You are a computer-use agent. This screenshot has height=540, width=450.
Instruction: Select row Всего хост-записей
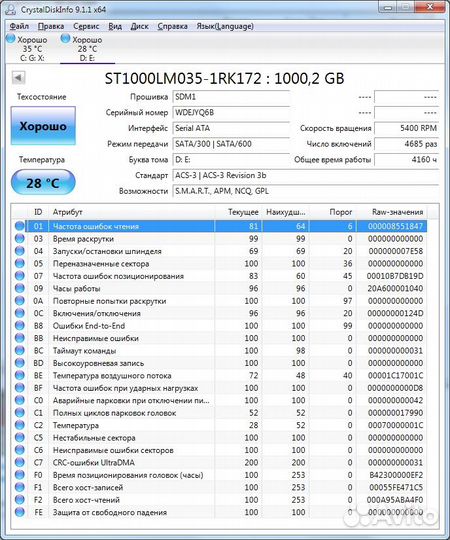pyautogui.click(x=220, y=487)
